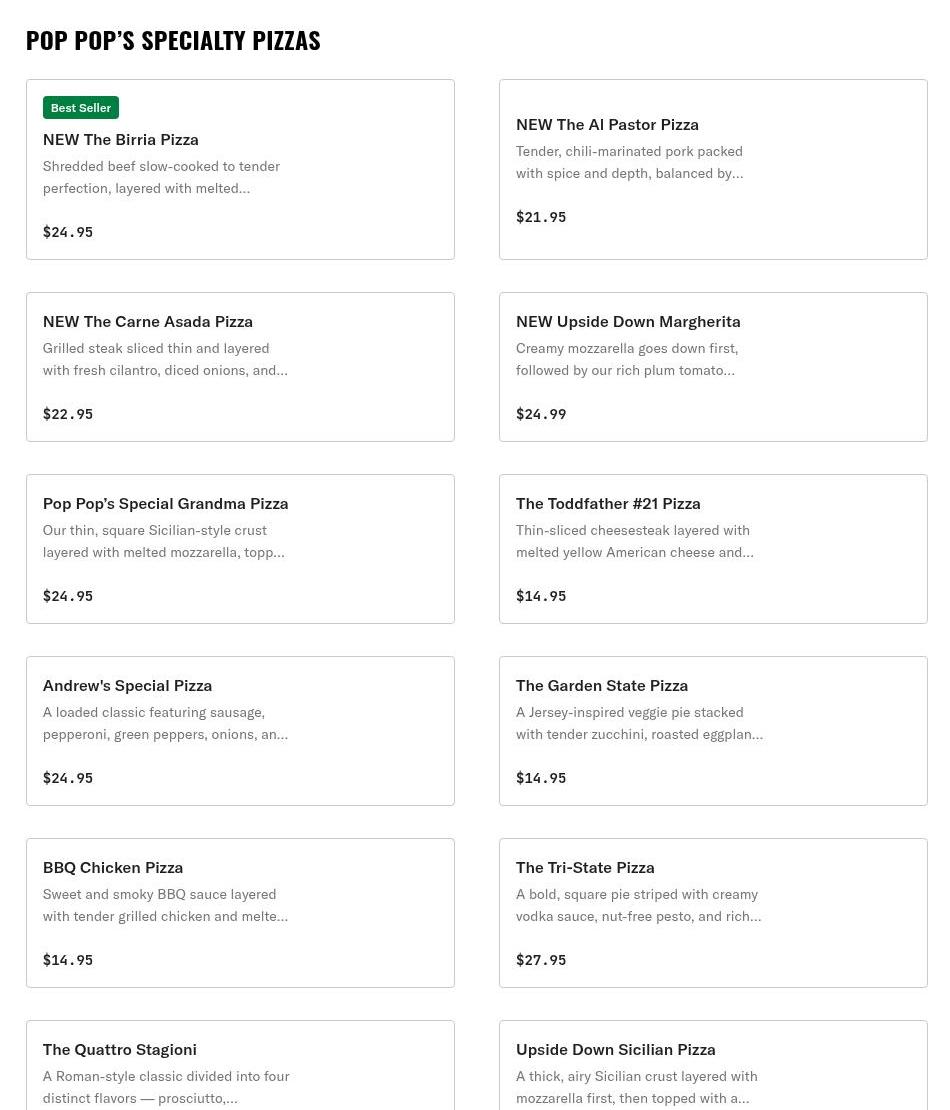Open The Toddfather #21 Pizza
The image size is (950, 1110).
click(x=713, y=549)
